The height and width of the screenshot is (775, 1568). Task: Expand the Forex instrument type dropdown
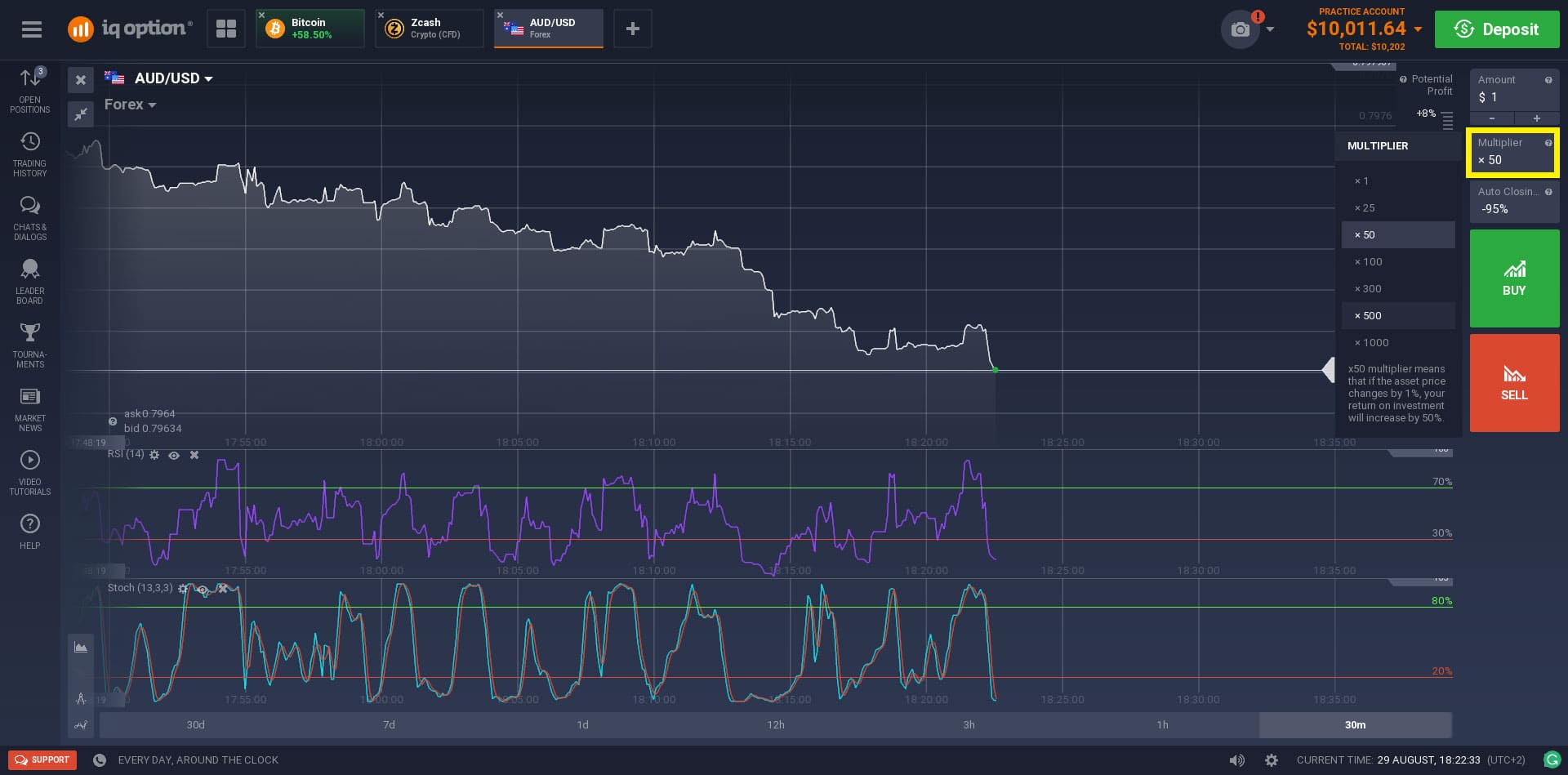click(x=130, y=105)
